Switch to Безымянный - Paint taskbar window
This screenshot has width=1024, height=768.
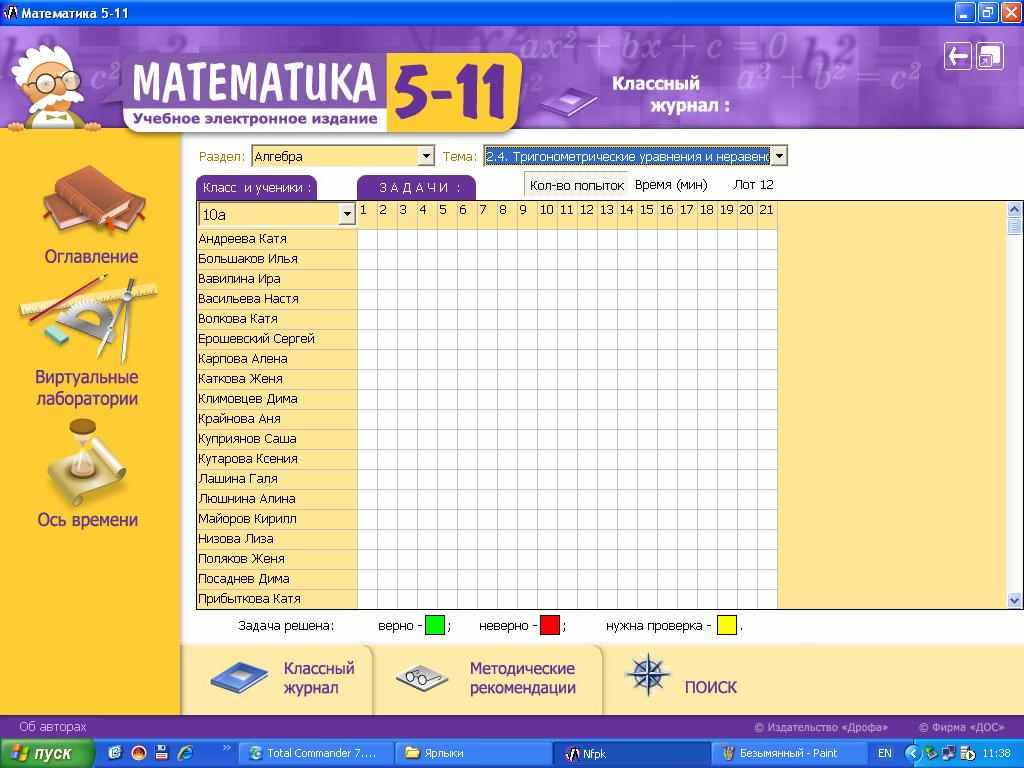point(788,754)
